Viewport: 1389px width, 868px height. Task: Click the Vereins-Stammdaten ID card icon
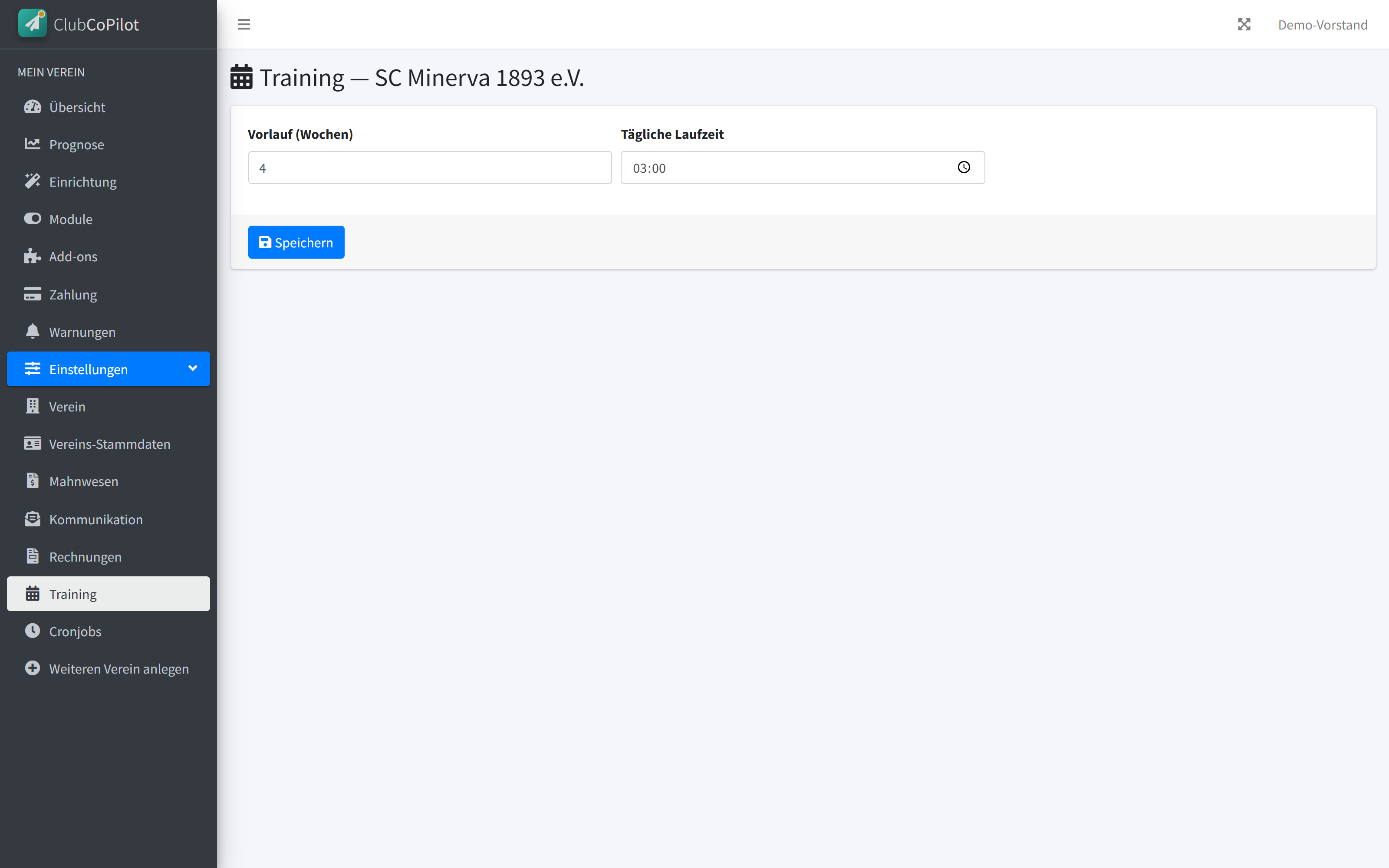coord(33,443)
